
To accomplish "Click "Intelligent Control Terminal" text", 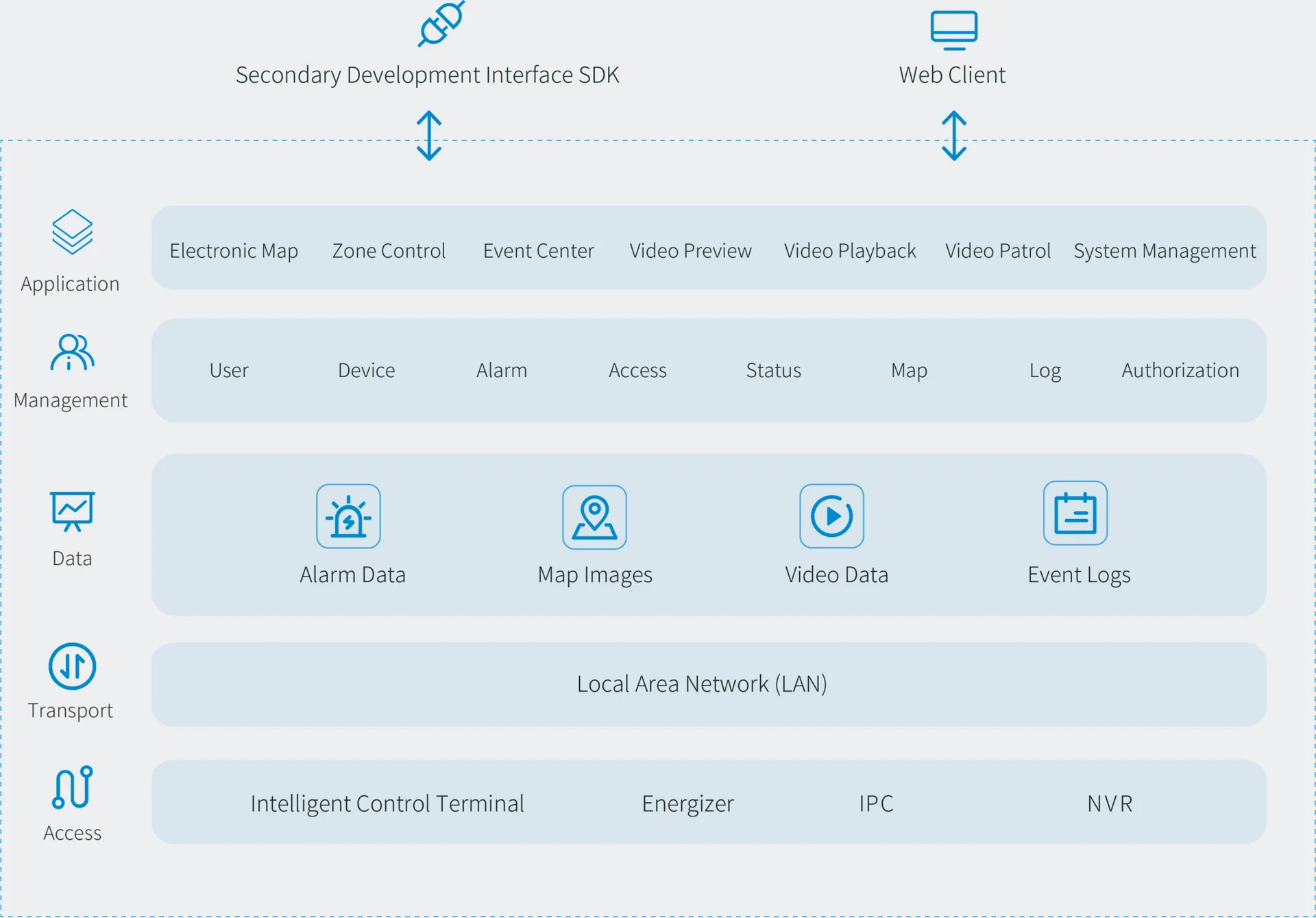I will (387, 804).
